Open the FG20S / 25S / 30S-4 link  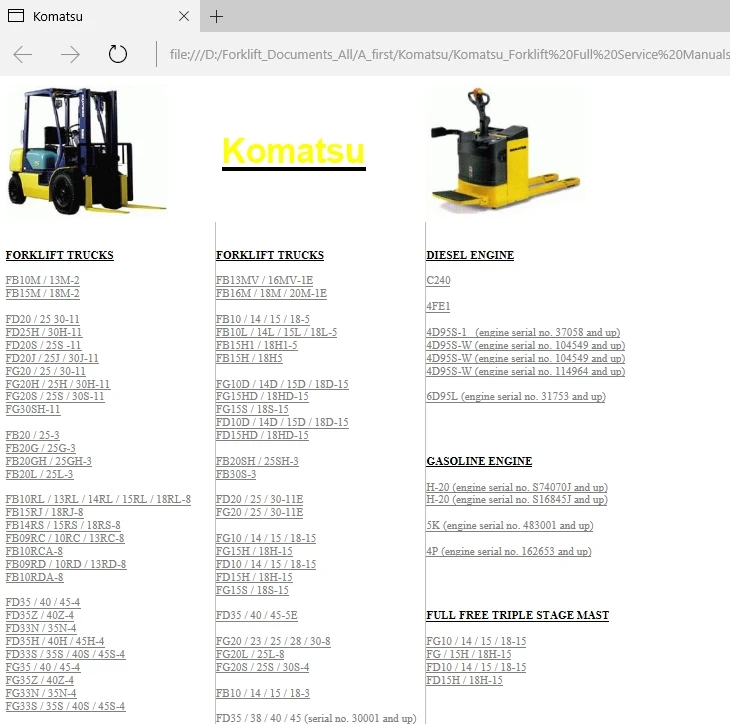pos(263,668)
